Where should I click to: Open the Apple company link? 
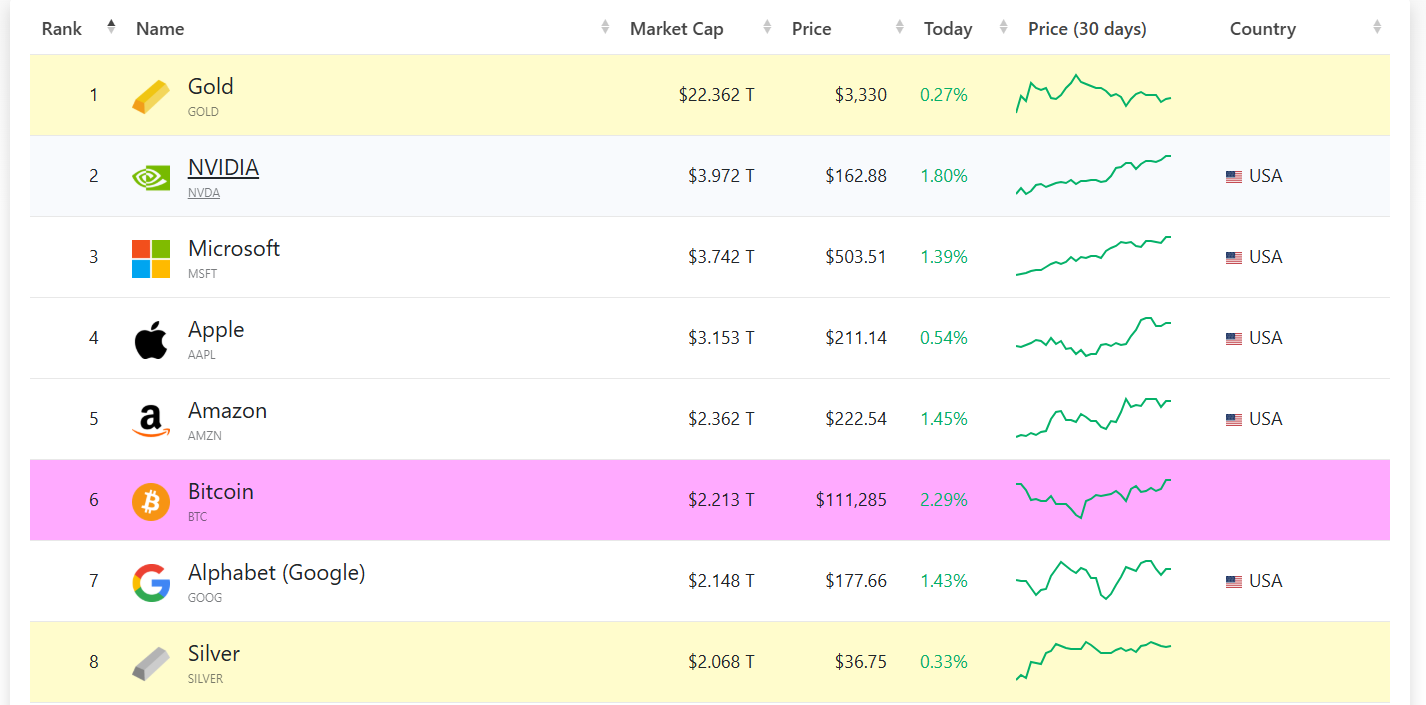(x=216, y=330)
